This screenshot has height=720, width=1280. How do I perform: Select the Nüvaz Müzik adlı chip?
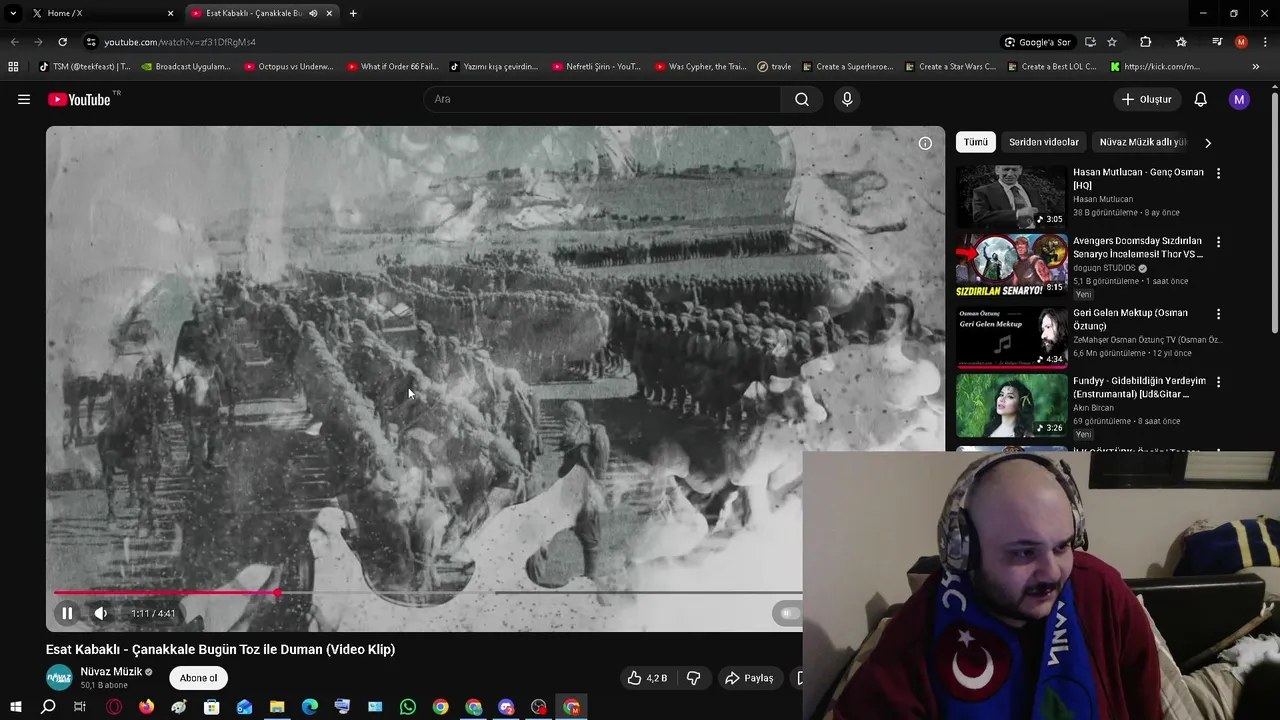point(1142,142)
